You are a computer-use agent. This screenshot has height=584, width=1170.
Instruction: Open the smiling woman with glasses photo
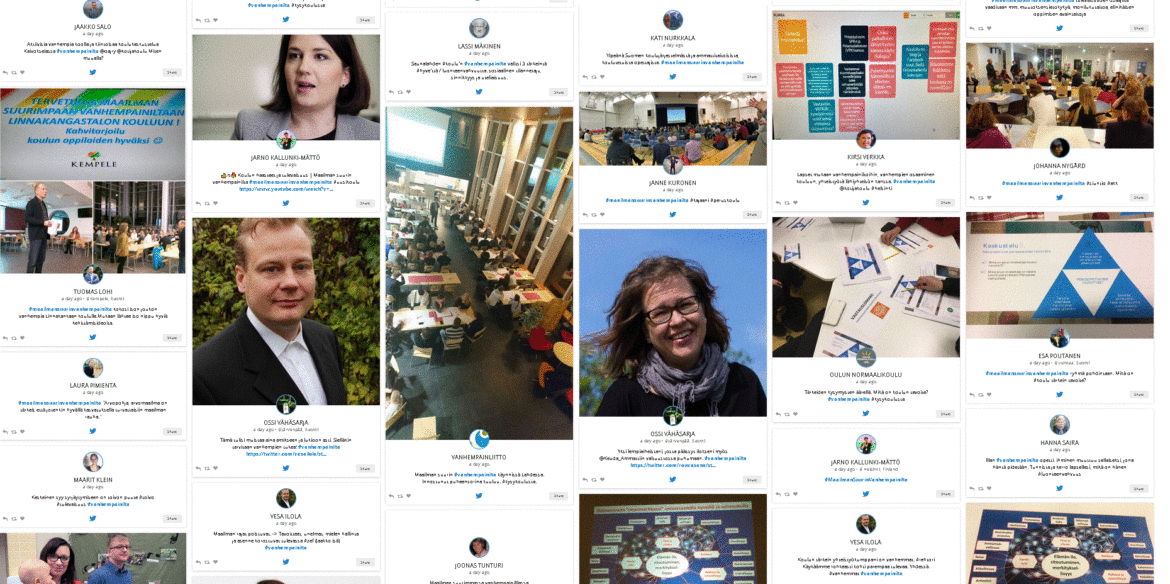pos(672,322)
